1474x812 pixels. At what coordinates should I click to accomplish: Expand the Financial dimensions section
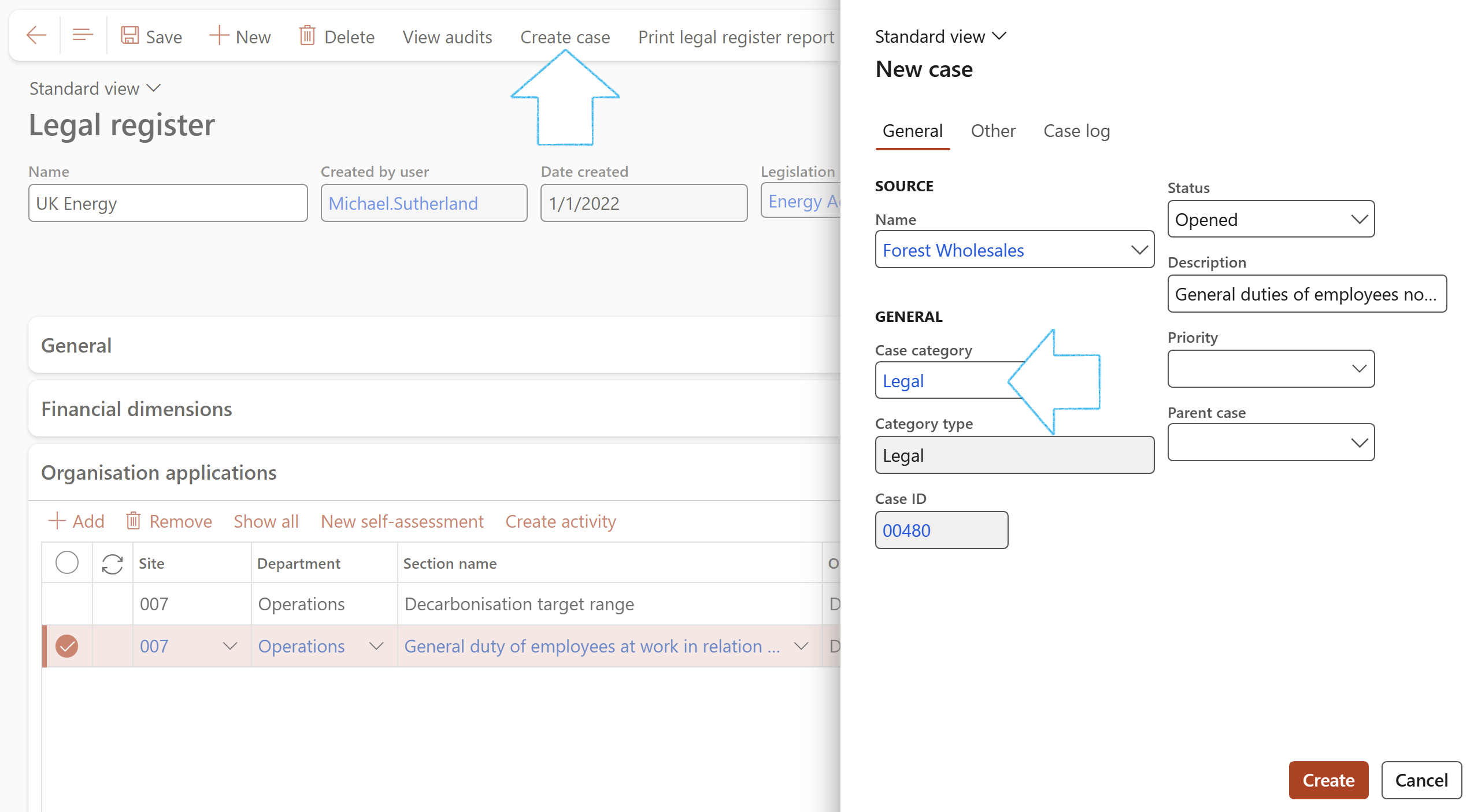click(136, 409)
